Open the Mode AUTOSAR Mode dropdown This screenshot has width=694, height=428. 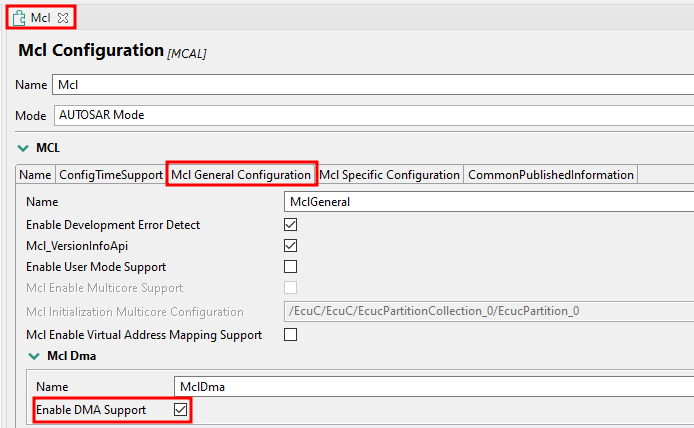click(370, 115)
